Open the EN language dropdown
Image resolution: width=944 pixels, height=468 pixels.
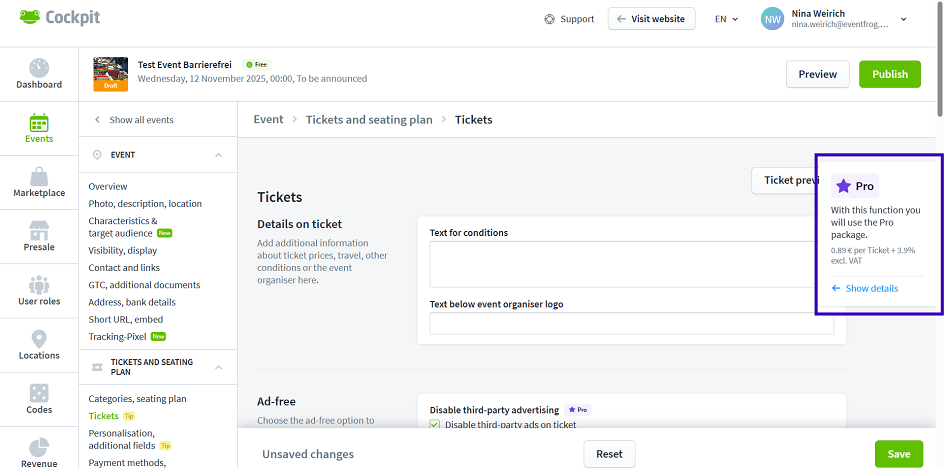(727, 19)
